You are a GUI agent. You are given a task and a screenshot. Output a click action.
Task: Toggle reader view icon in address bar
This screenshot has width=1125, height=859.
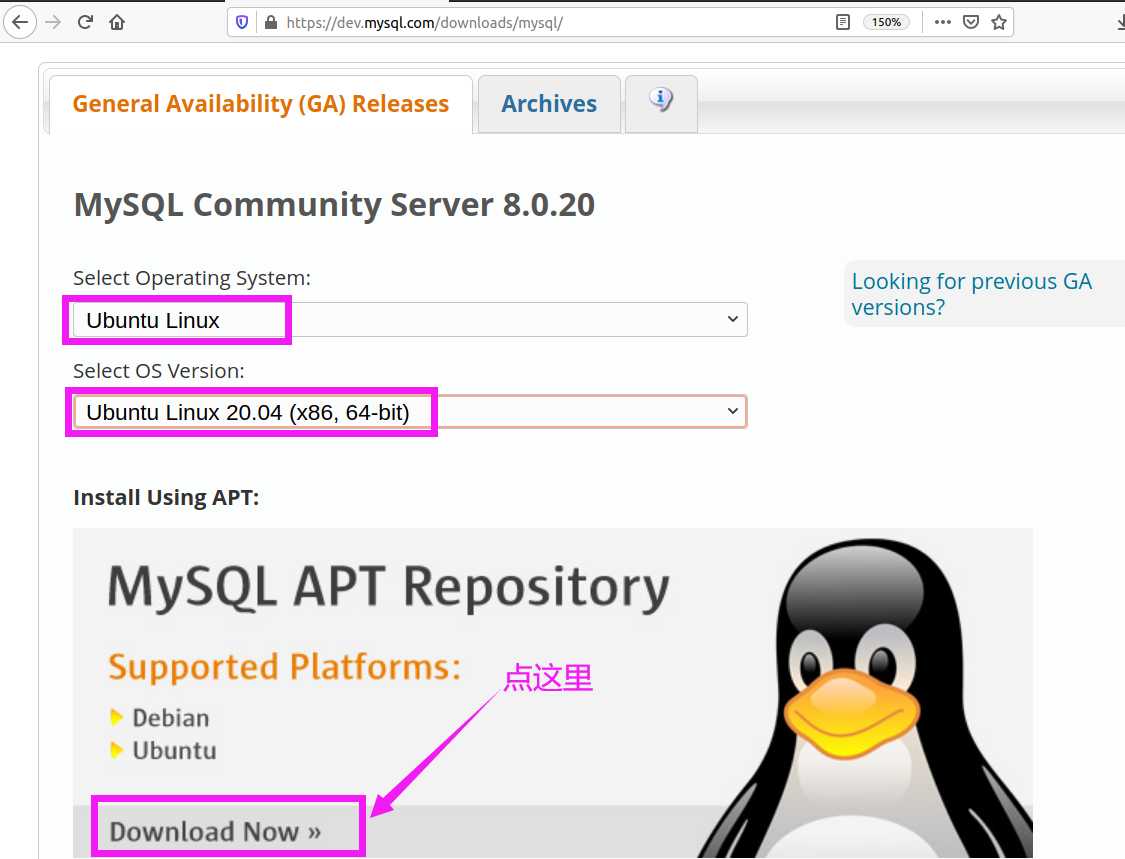843,22
